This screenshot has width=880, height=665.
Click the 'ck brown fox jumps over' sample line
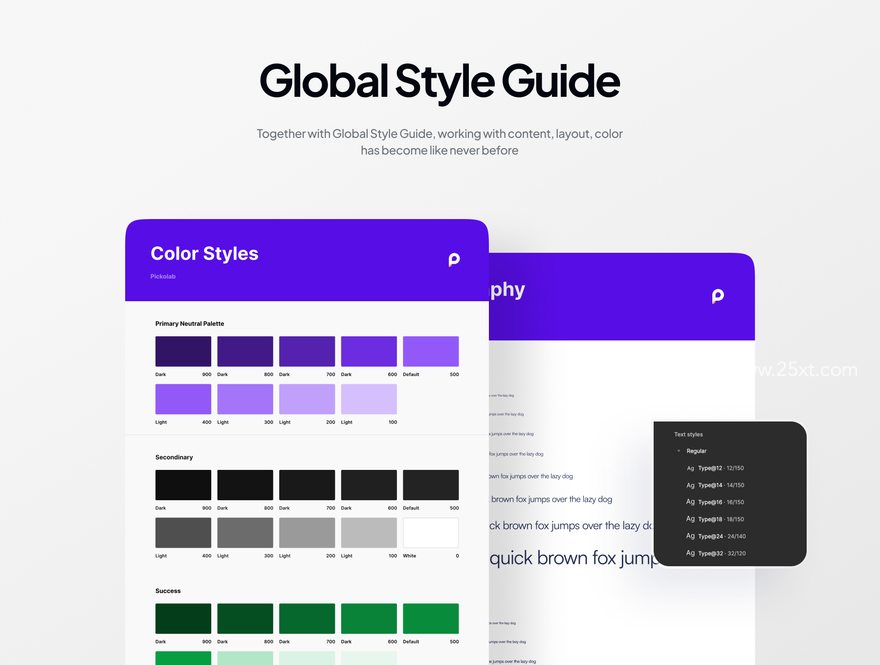click(x=571, y=526)
